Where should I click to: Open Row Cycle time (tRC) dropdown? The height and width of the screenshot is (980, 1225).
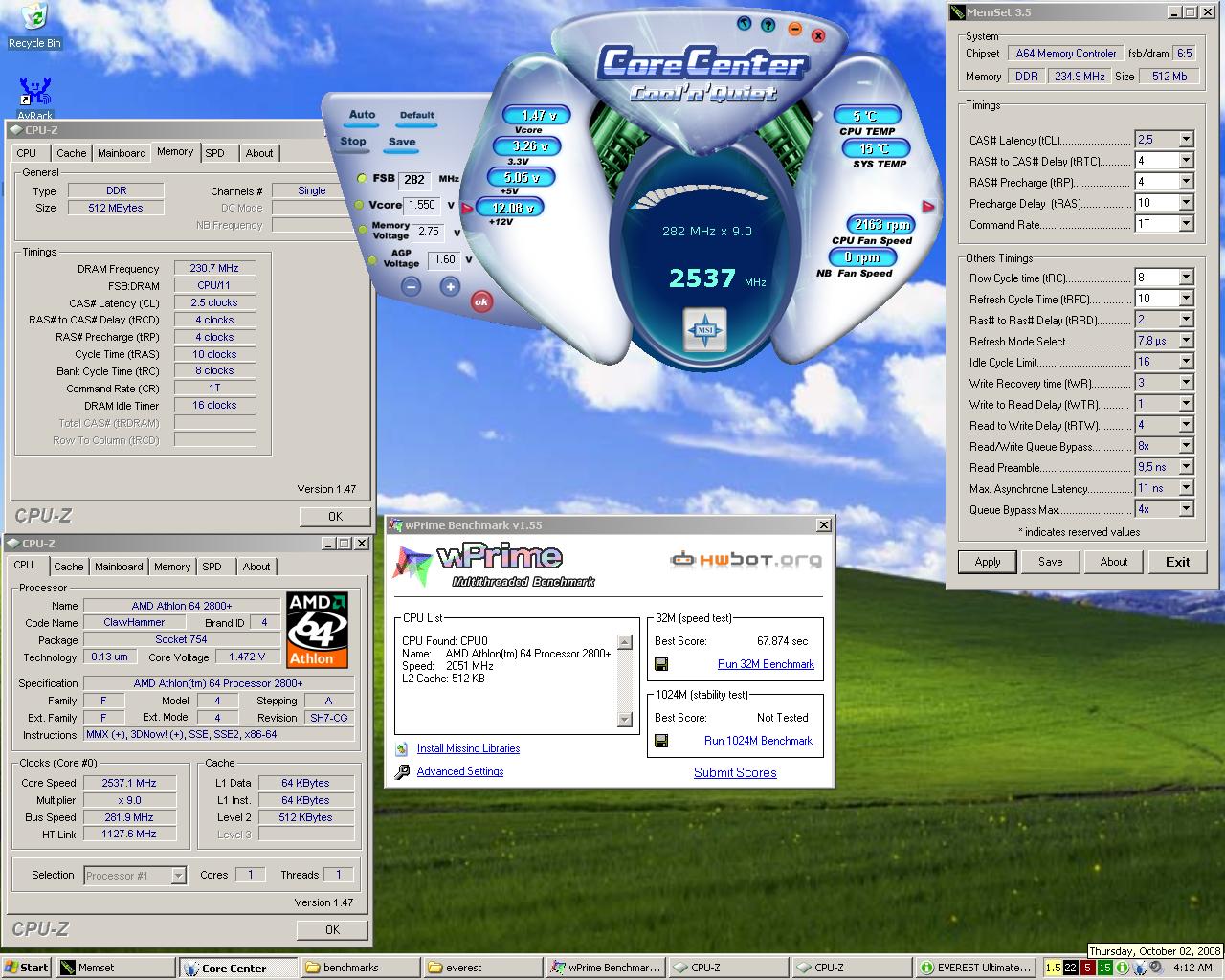click(1186, 278)
